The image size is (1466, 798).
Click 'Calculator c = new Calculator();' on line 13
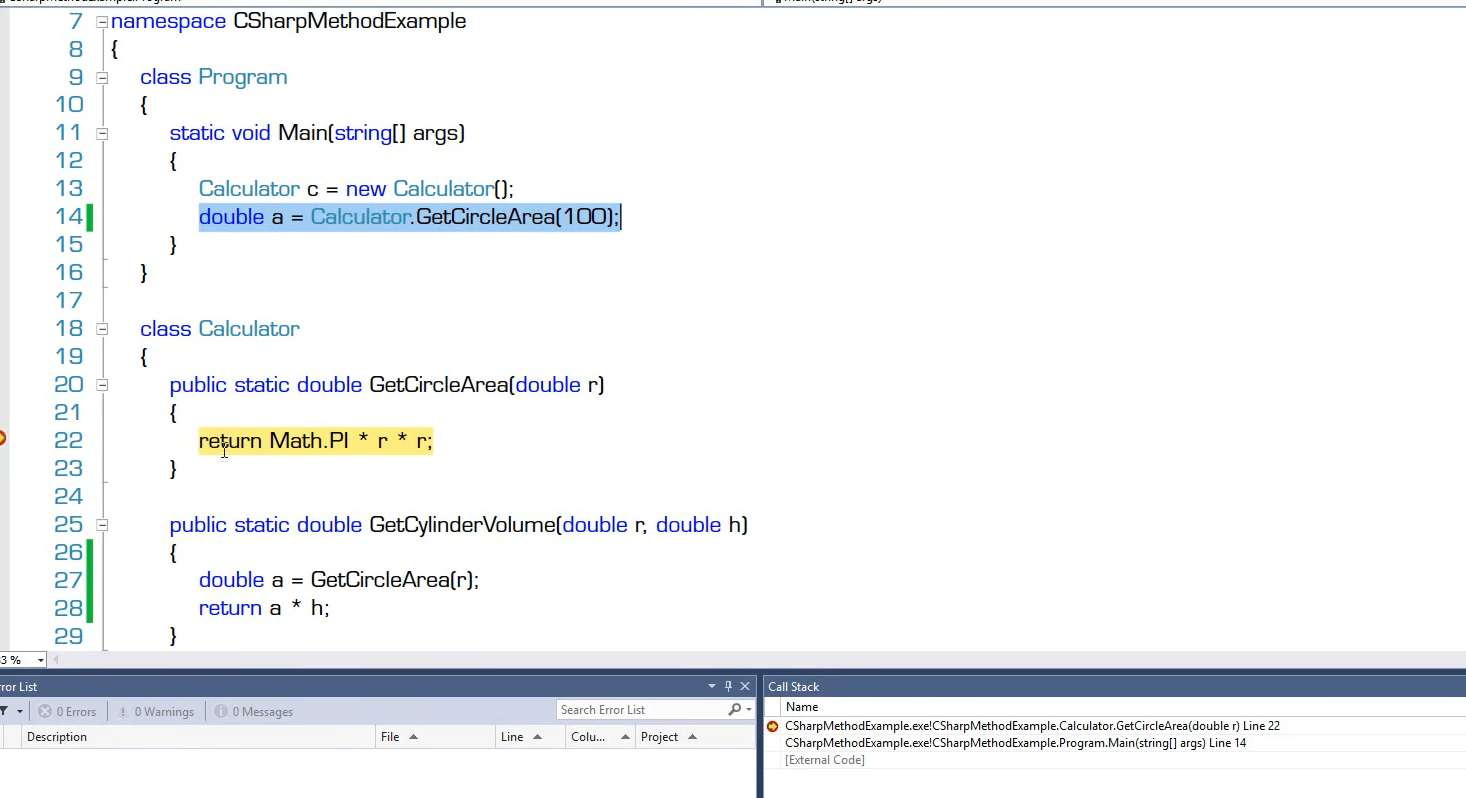click(x=356, y=189)
